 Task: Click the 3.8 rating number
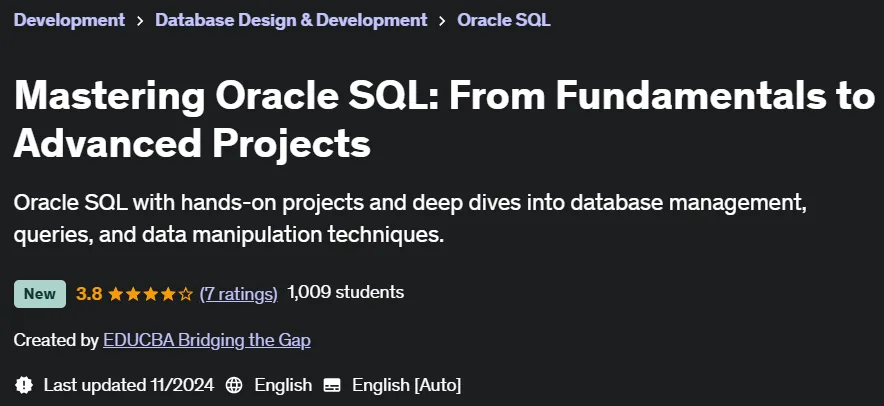[x=89, y=294]
